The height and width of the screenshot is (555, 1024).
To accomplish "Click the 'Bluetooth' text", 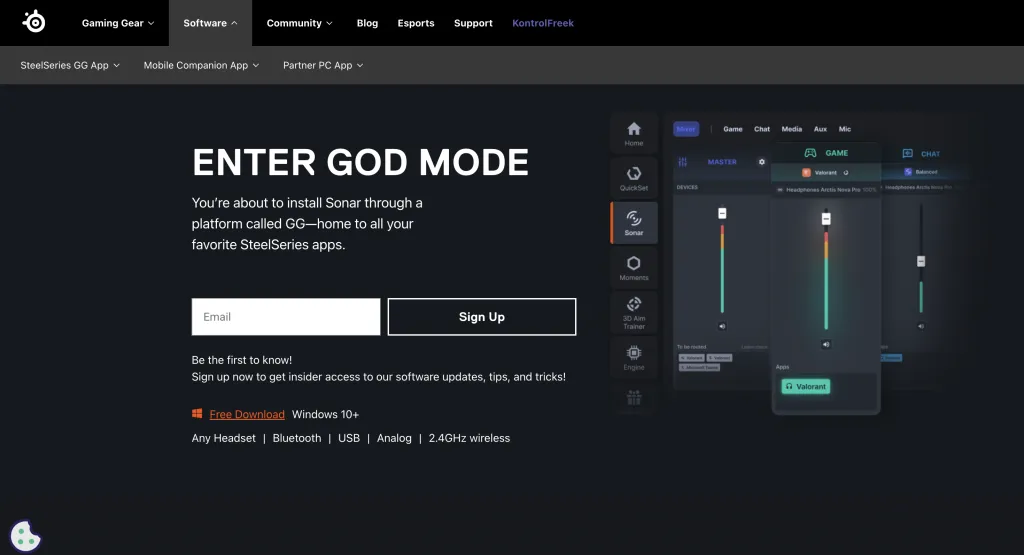I will (297, 438).
